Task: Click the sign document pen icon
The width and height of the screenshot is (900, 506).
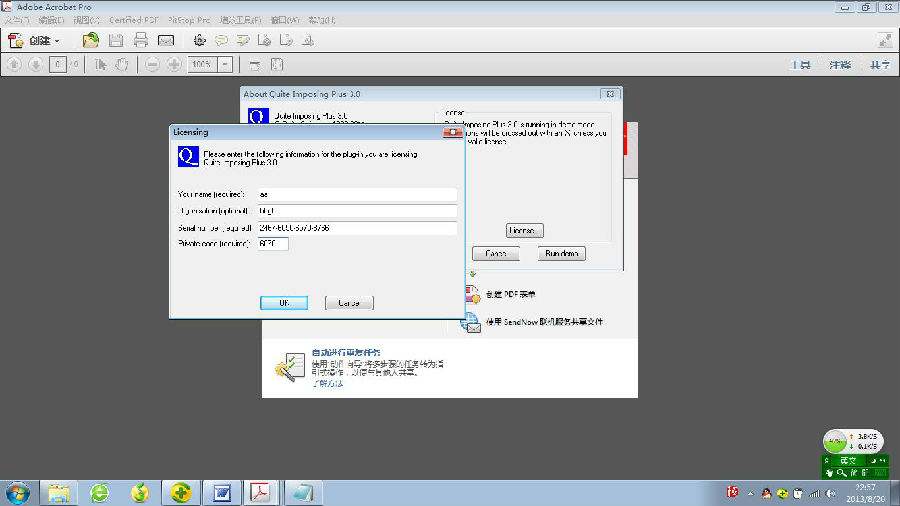Action: (308, 40)
